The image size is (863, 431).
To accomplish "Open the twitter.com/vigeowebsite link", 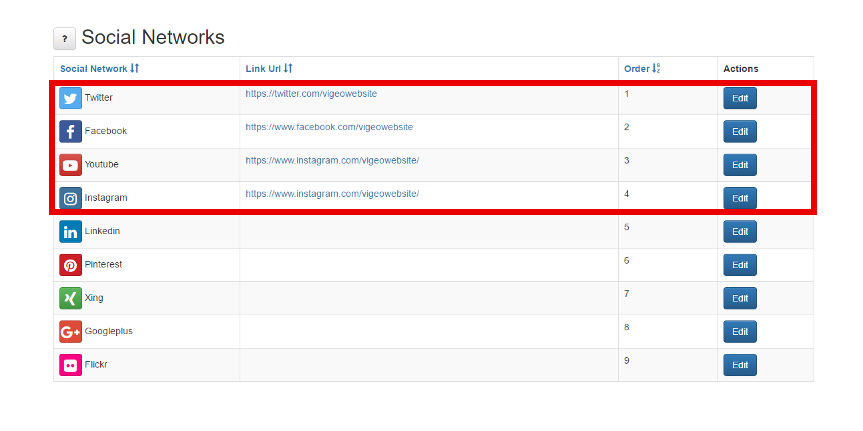I will pyautogui.click(x=311, y=94).
